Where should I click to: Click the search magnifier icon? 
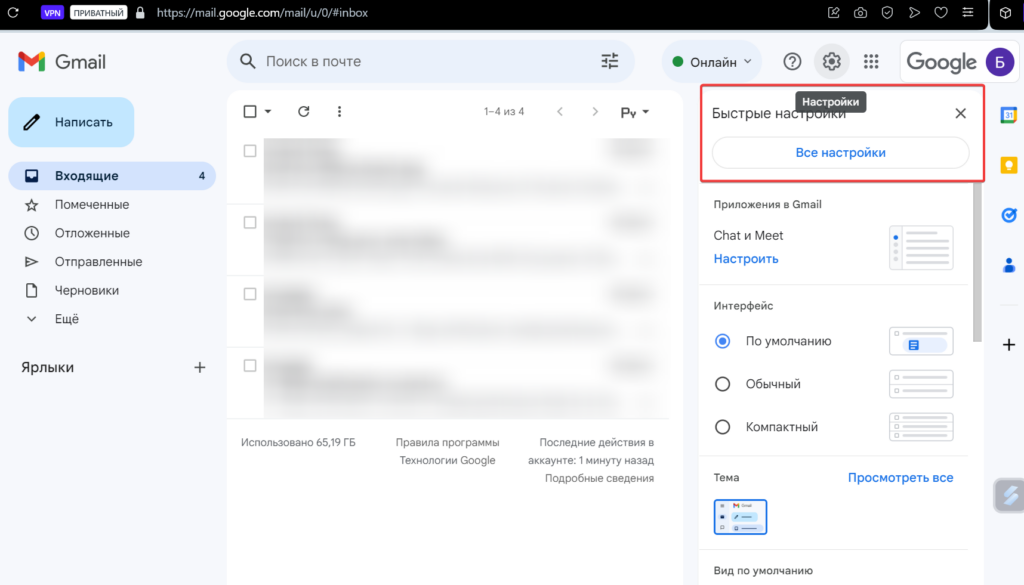pyautogui.click(x=248, y=61)
